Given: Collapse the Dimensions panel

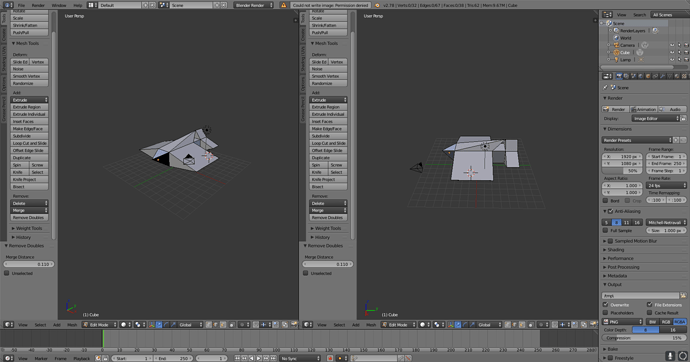Looking at the screenshot, I should click(619, 129).
